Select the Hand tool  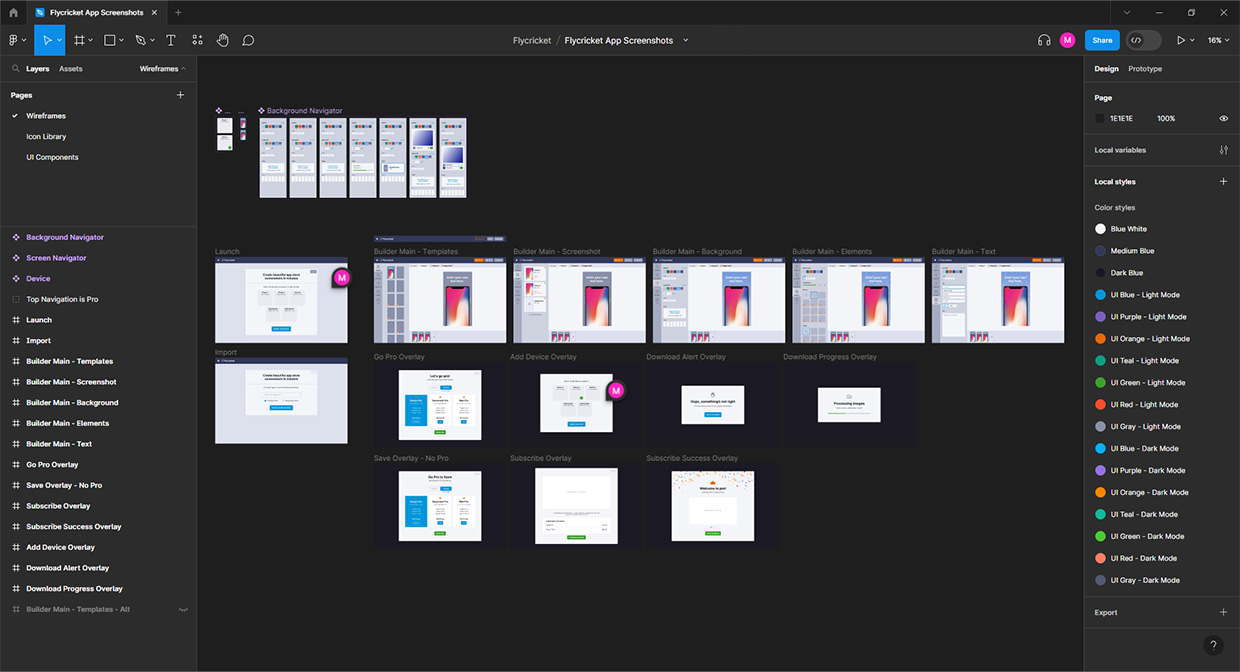pos(223,40)
